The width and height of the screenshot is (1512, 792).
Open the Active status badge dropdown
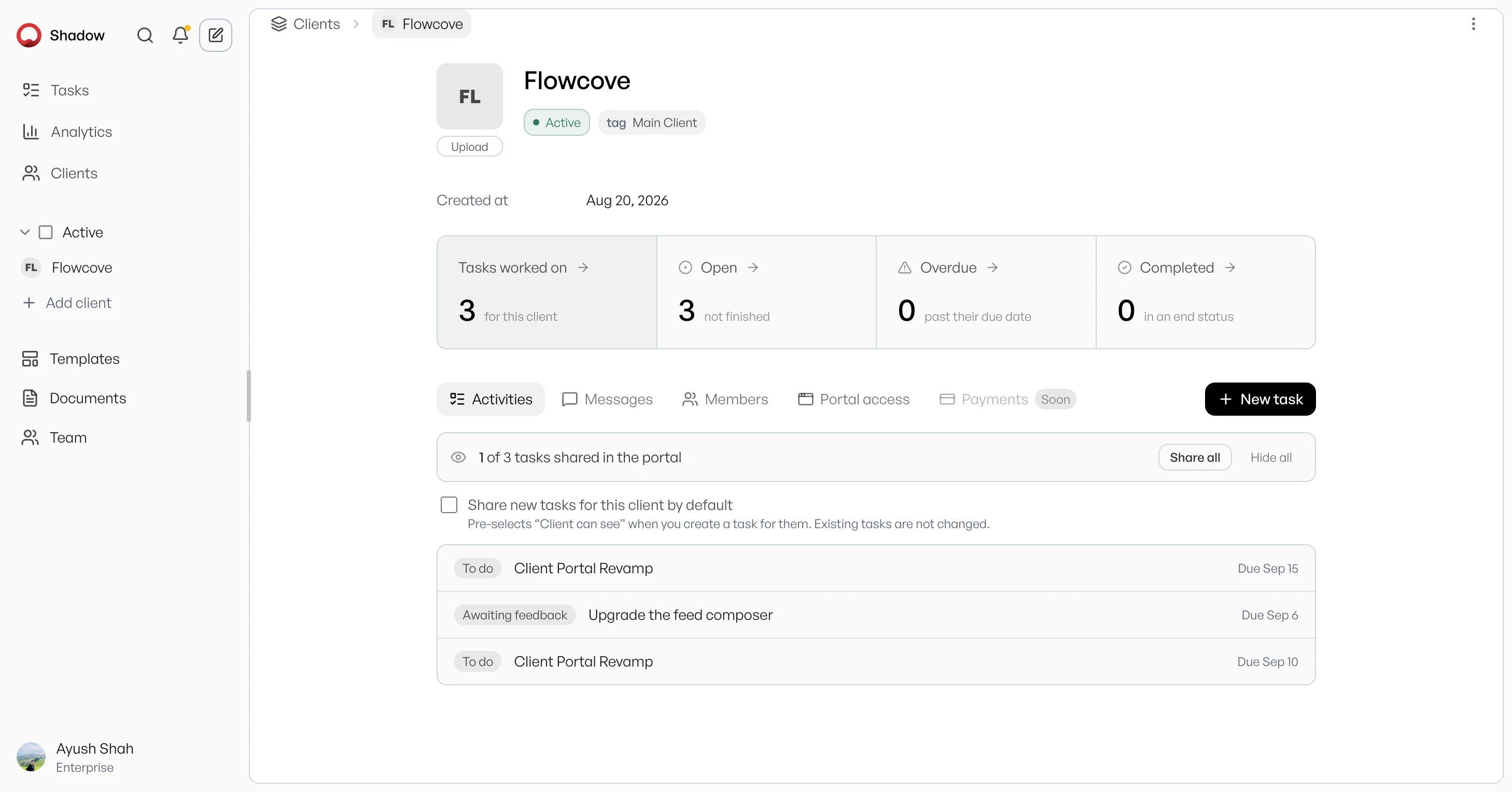pyautogui.click(x=556, y=123)
